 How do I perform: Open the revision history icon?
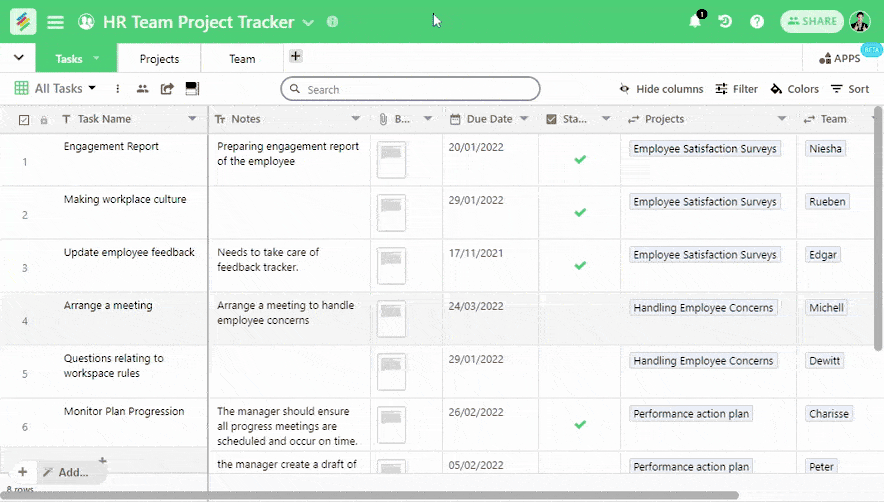pyautogui.click(x=725, y=21)
